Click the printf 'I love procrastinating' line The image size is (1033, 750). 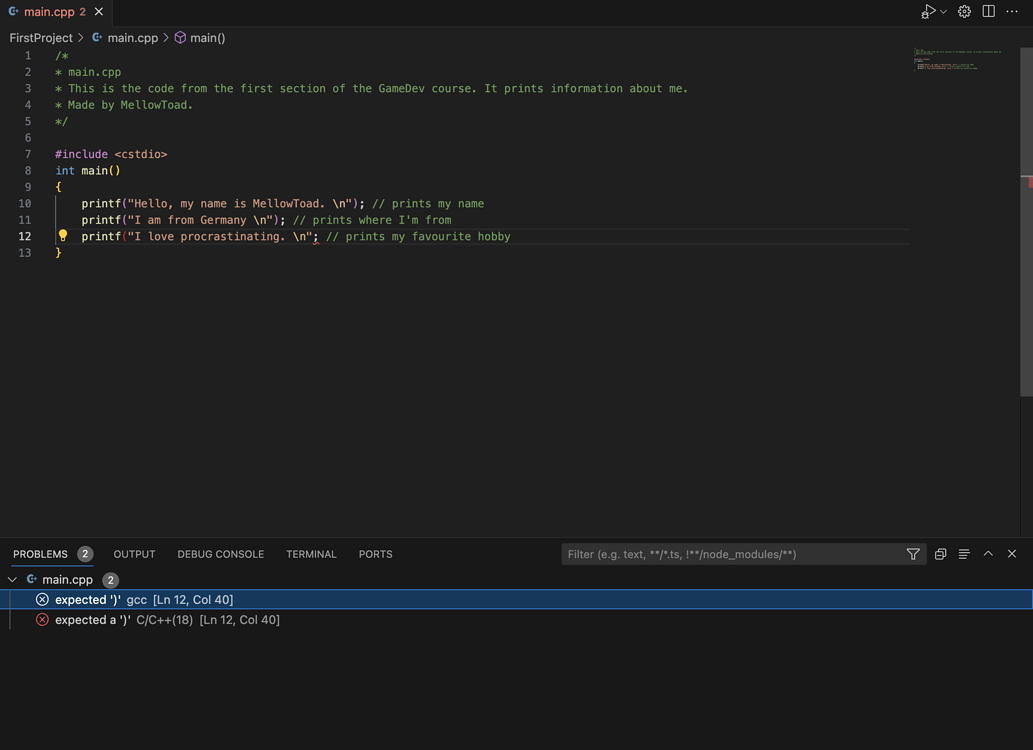point(296,237)
